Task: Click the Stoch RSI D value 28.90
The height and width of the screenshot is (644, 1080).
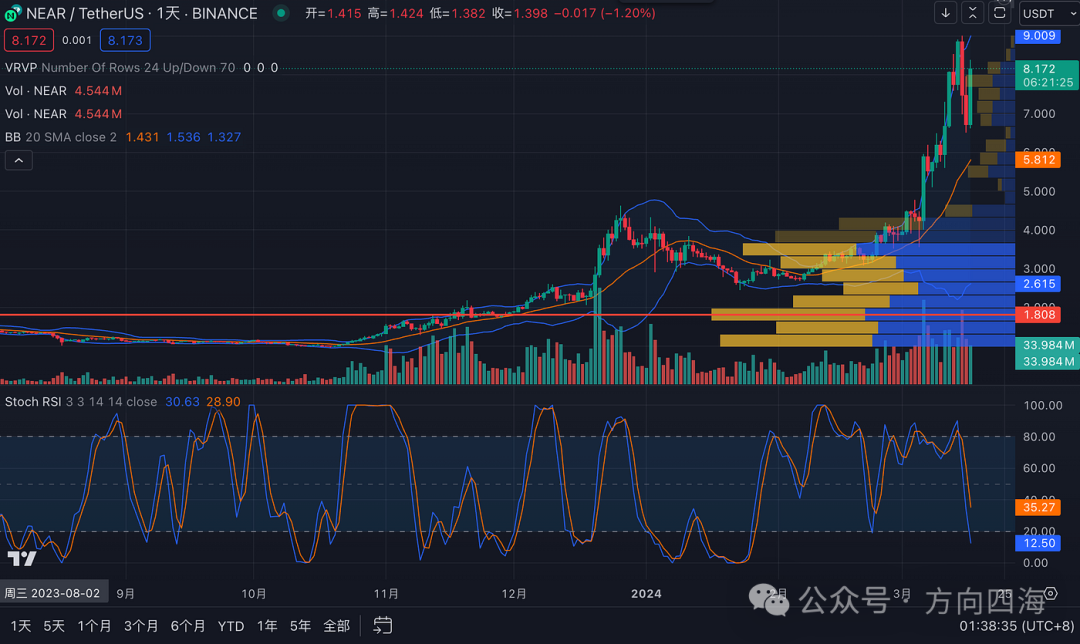Action: [223, 402]
